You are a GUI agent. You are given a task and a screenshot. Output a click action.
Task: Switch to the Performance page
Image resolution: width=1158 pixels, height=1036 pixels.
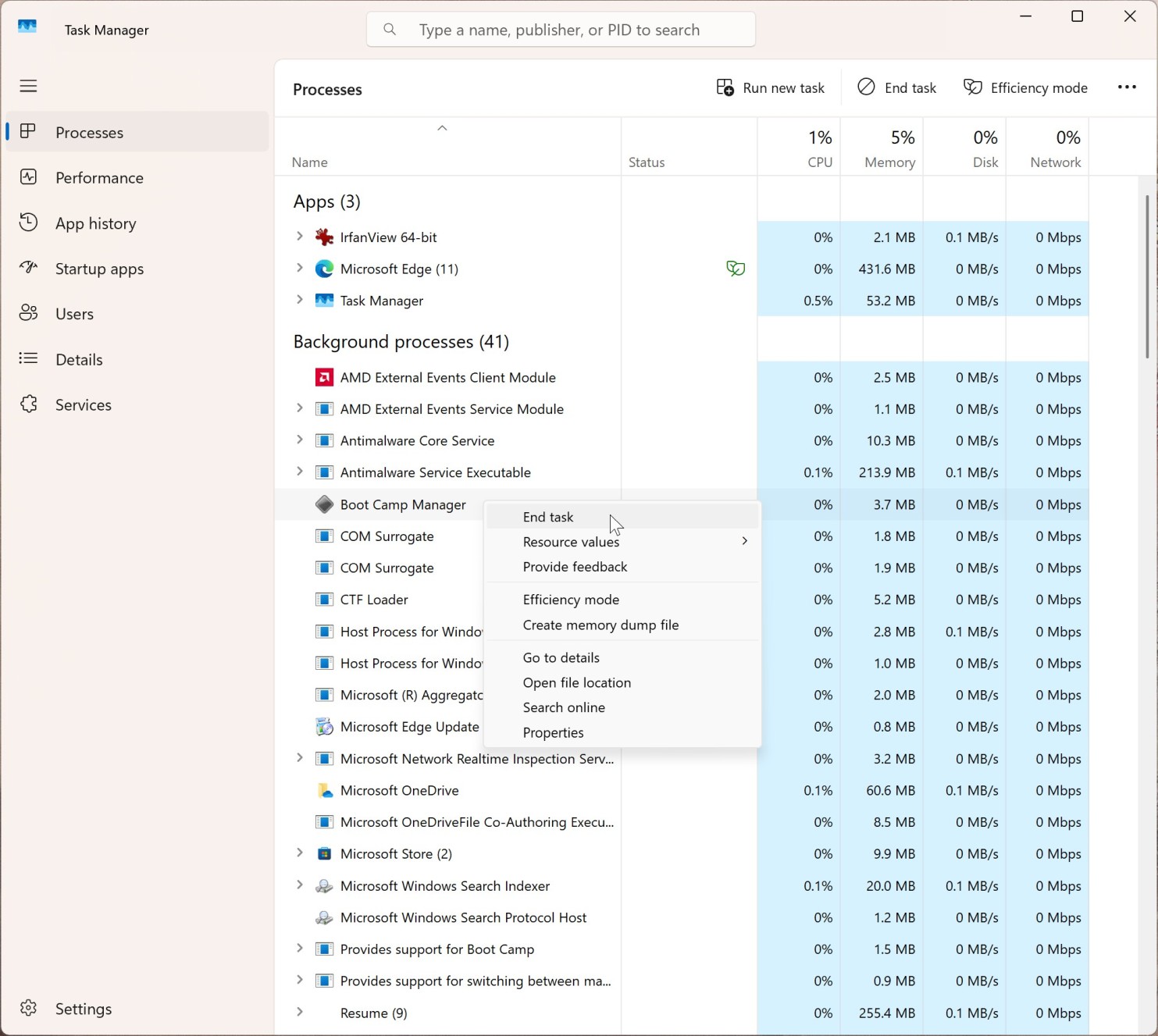click(x=137, y=178)
